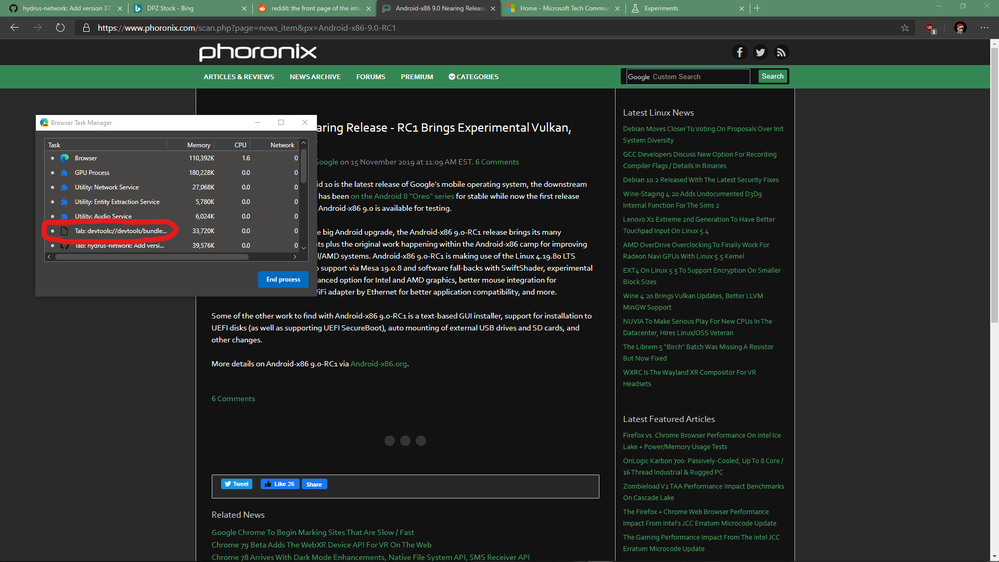Click the Facebook Share button
The image size is (999, 562).
[314, 484]
